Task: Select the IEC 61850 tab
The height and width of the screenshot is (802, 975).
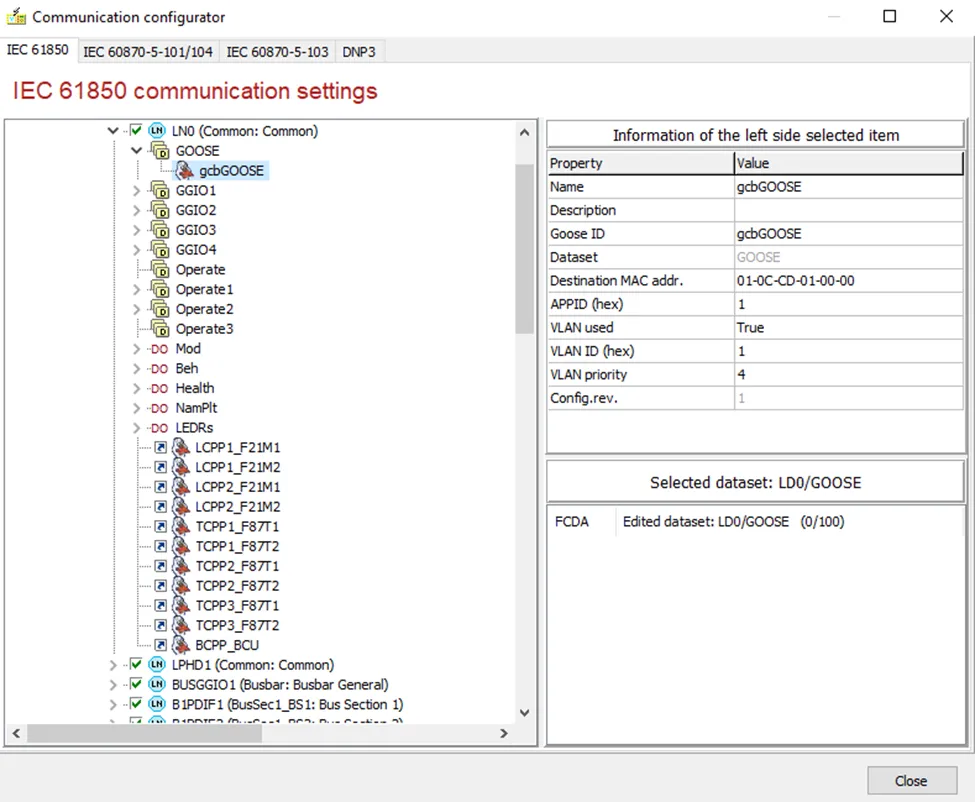Action: (x=38, y=50)
